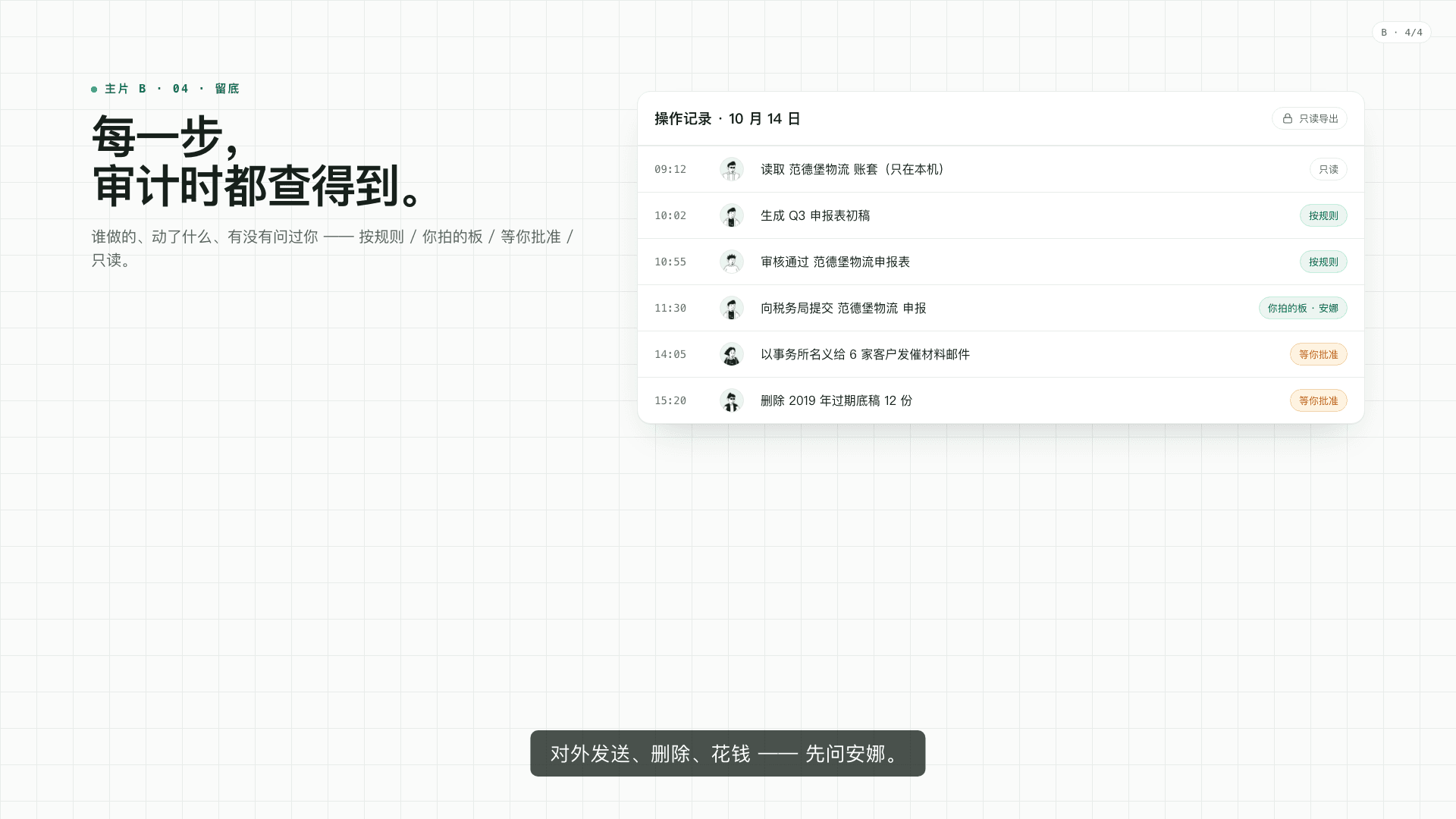This screenshot has height=819, width=1456.
Task: Click 按规则 badge on 审核通过 row
Action: coord(1323,262)
